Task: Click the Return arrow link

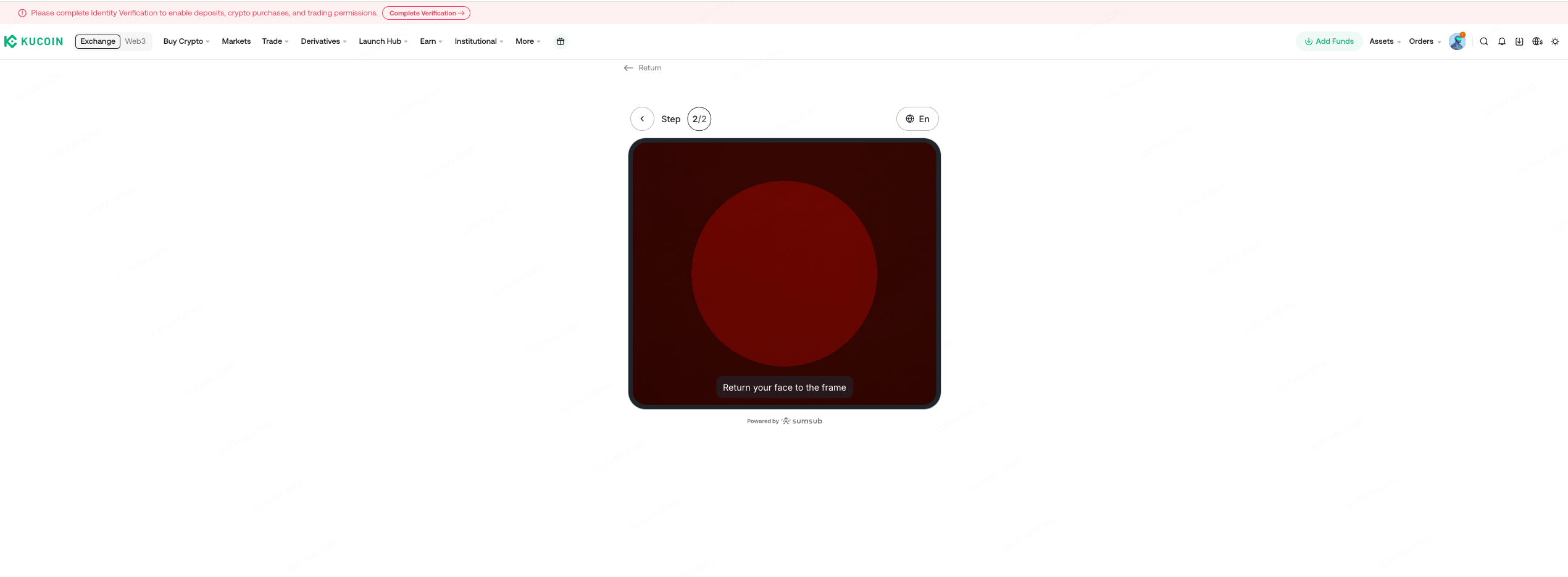Action: coord(643,68)
